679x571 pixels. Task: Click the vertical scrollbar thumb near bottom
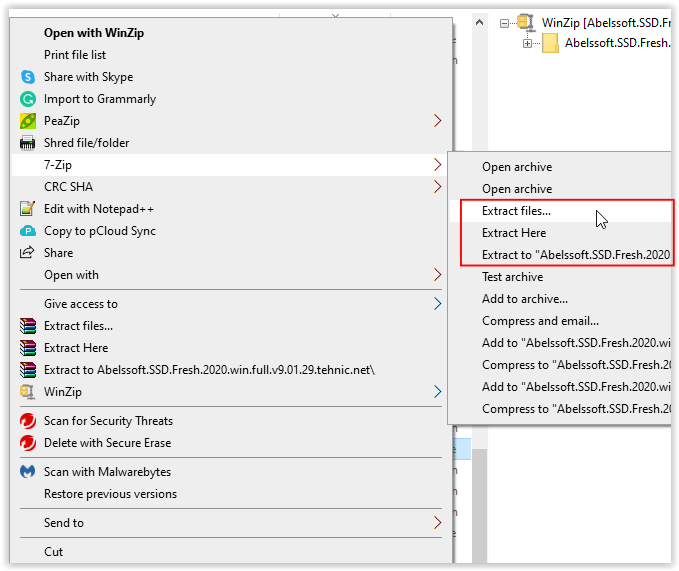(479, 506)
